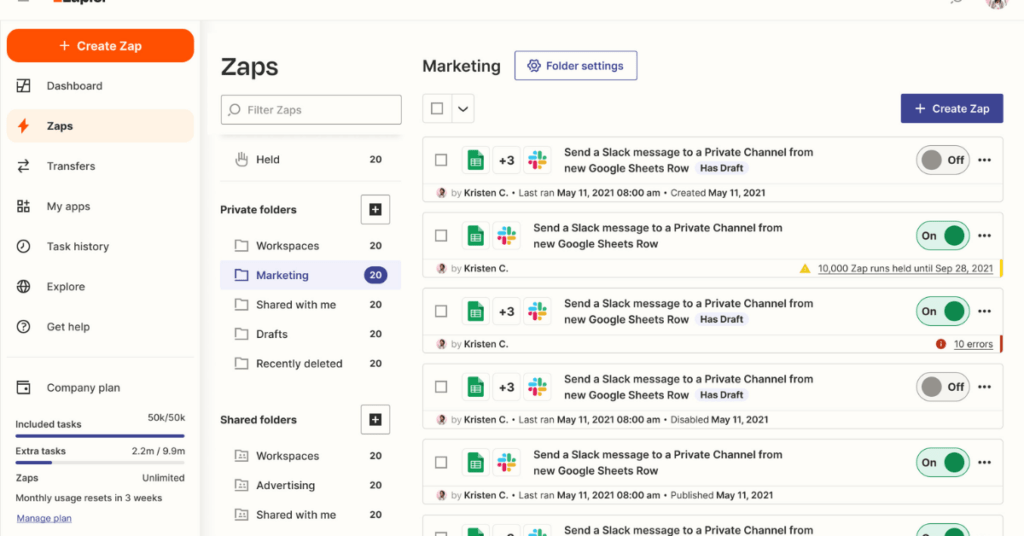Click the Task history clock icon

point(24,246)
